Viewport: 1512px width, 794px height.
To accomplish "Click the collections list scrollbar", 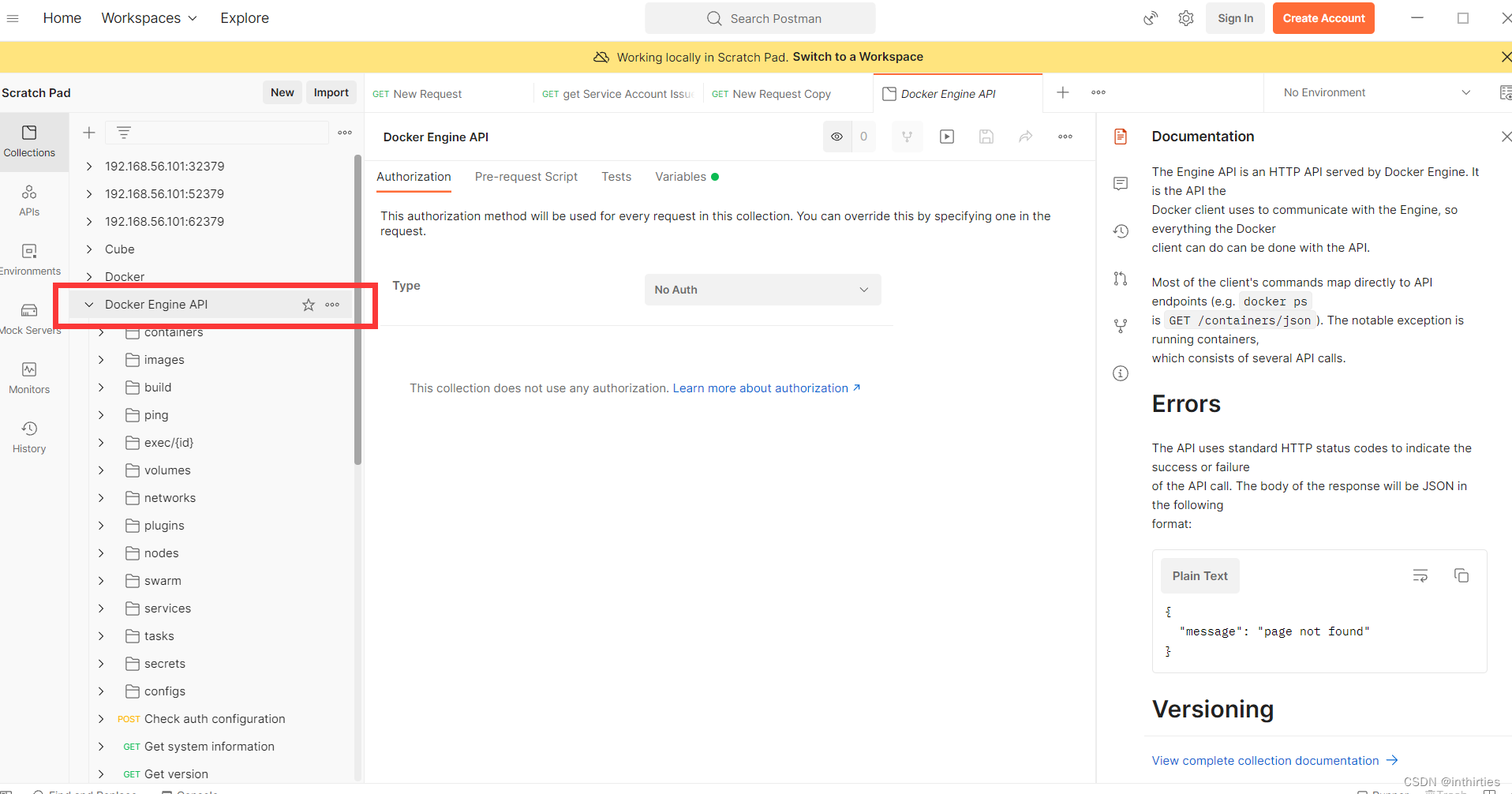I will tap(357, 308).
